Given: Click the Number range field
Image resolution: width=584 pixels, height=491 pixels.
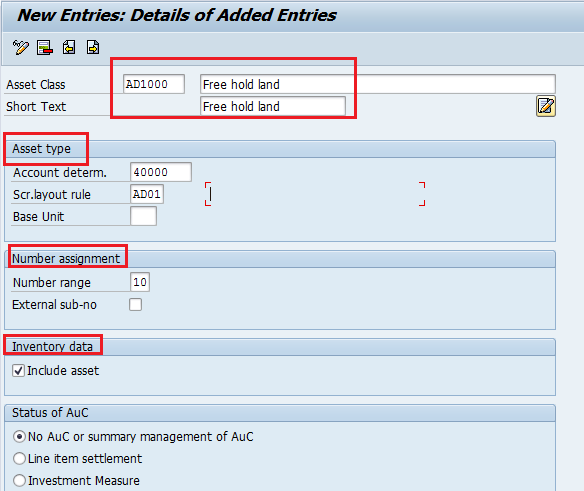Looking at the screenshot, I should 140,282.
